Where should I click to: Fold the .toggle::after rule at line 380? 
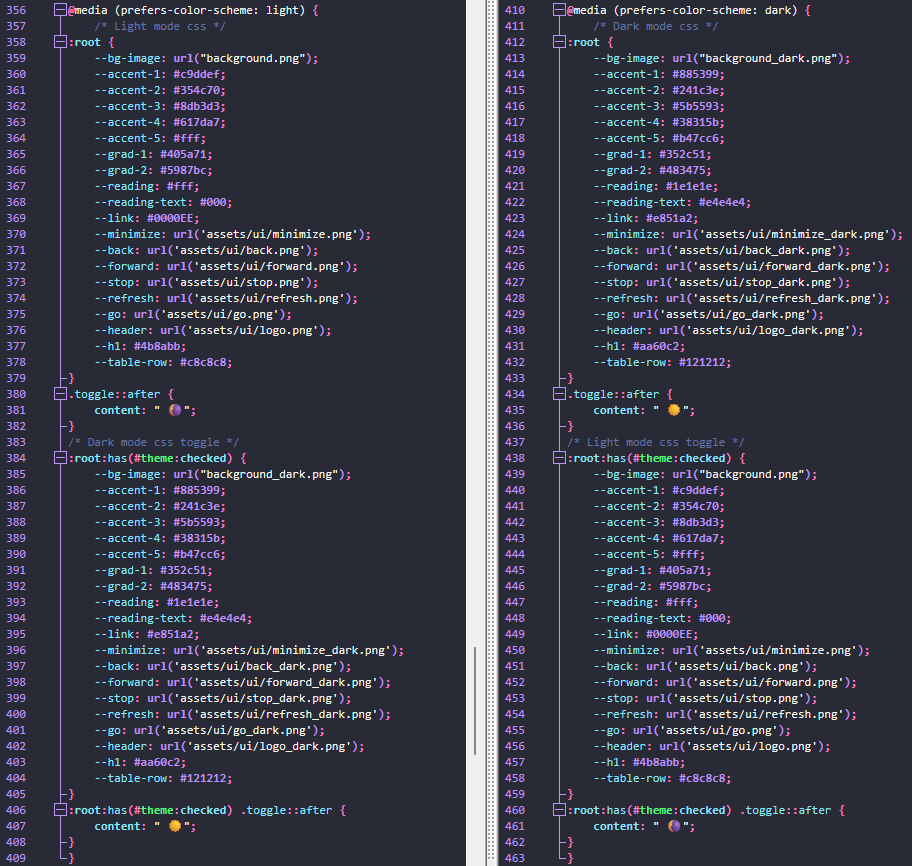pyautogui.click(x=61, y=394)
